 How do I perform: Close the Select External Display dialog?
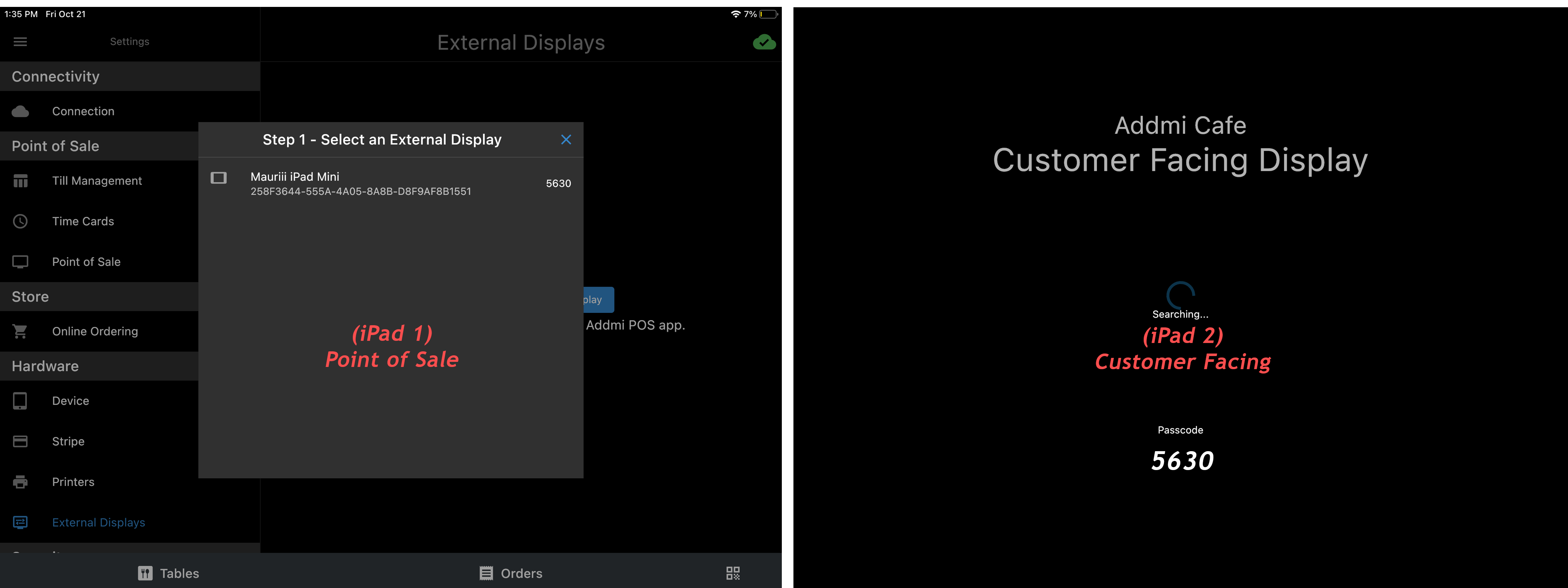pyautogui.click(x=565, y=139)
